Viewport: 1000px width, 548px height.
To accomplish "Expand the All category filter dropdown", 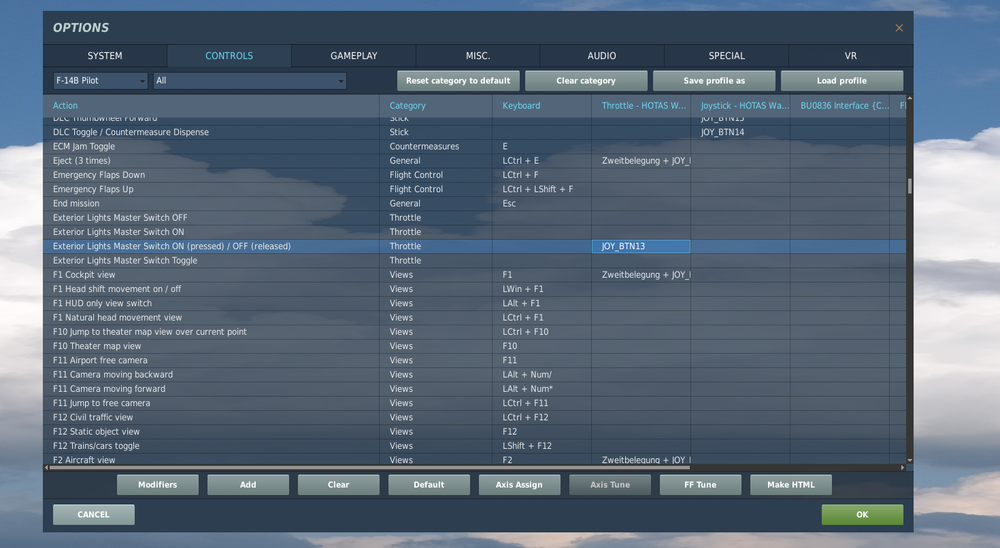I will click(x=250, y=80).
